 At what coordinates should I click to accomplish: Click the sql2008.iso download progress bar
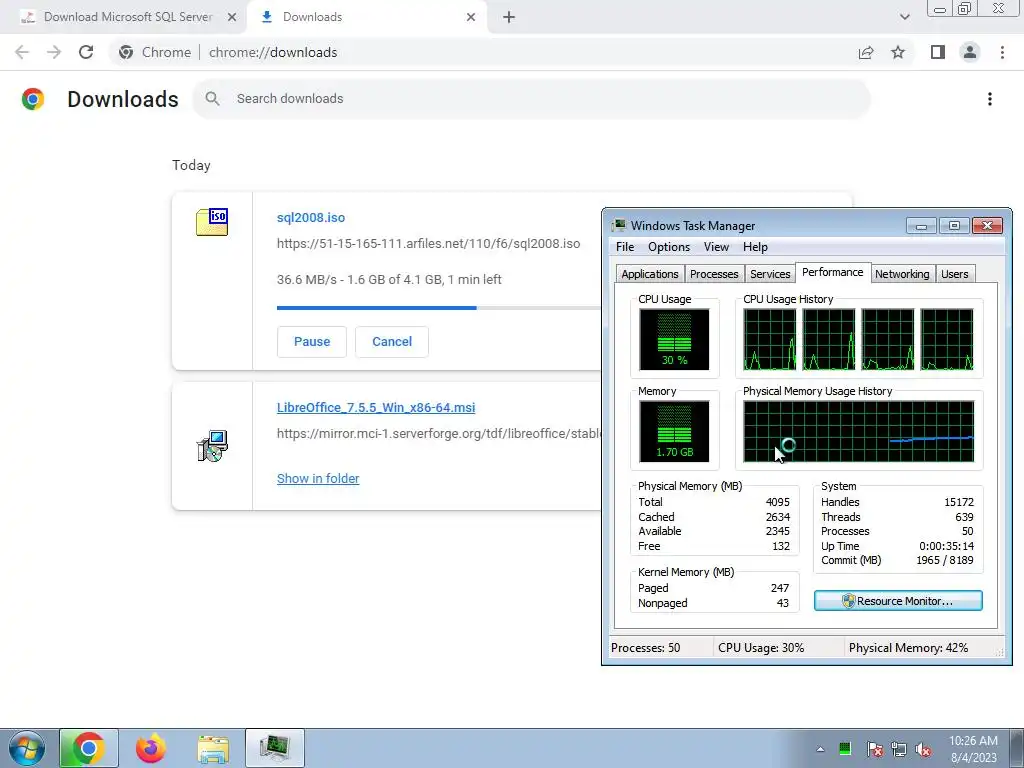click(438, 308)
